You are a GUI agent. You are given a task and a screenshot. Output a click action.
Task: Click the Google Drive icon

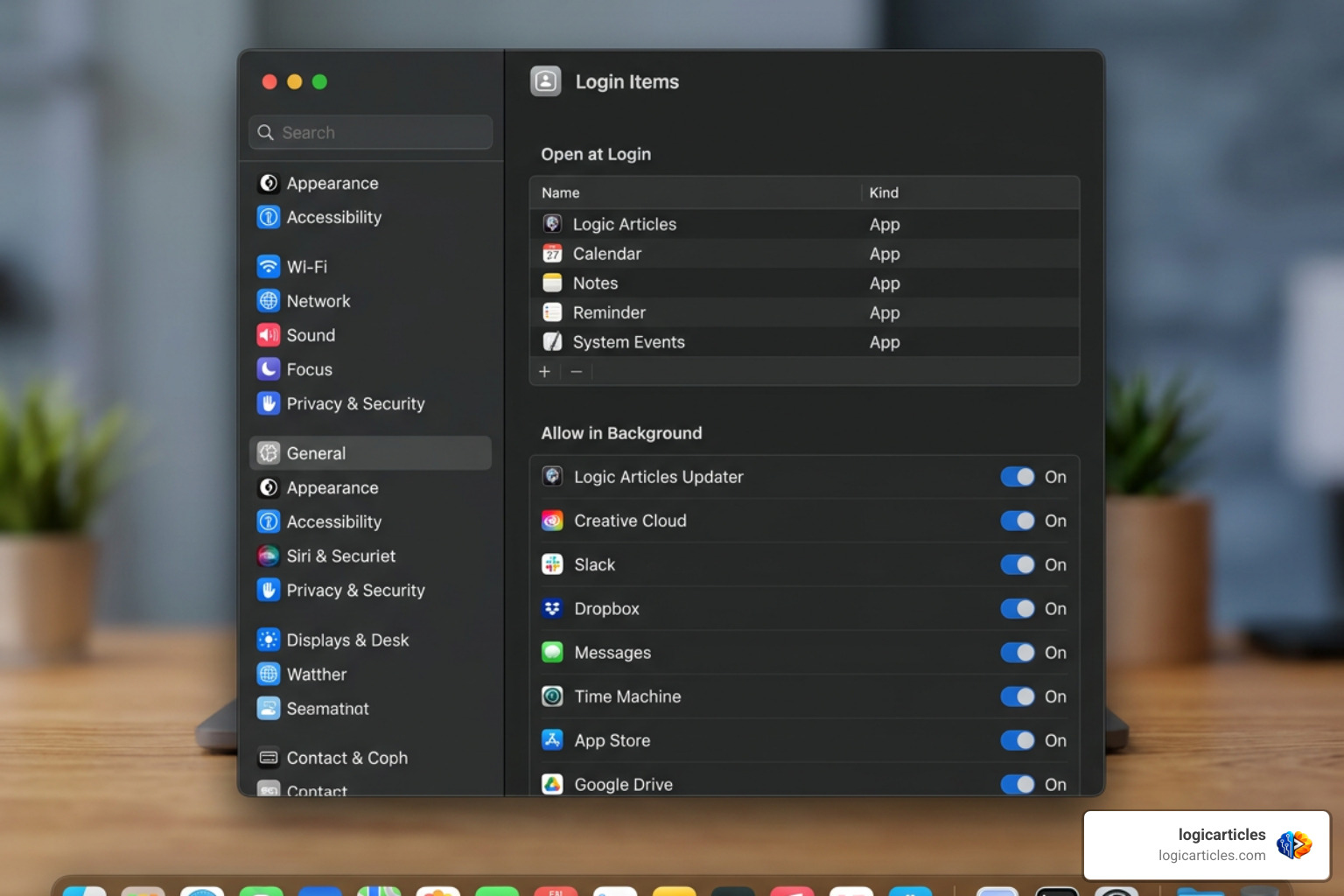(x=552, y=784)
